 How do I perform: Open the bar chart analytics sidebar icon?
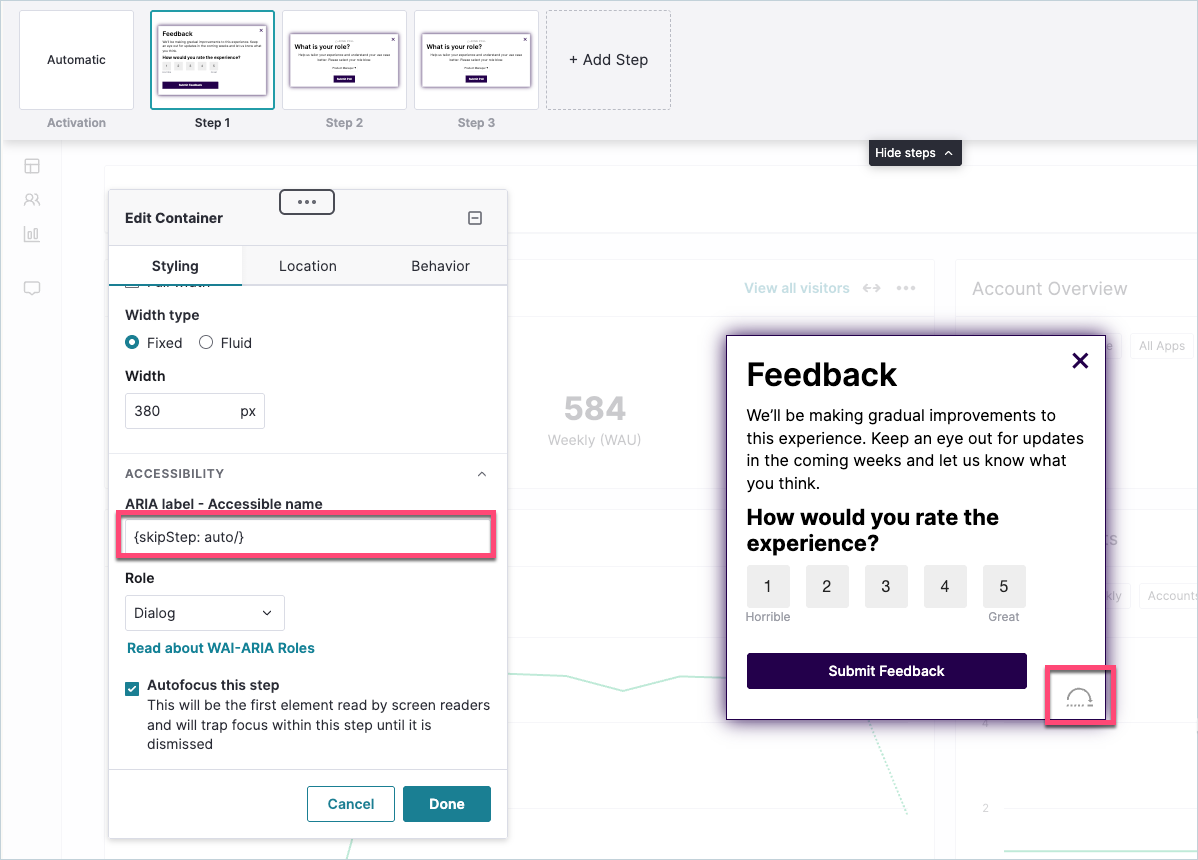(x=32, y=234)
